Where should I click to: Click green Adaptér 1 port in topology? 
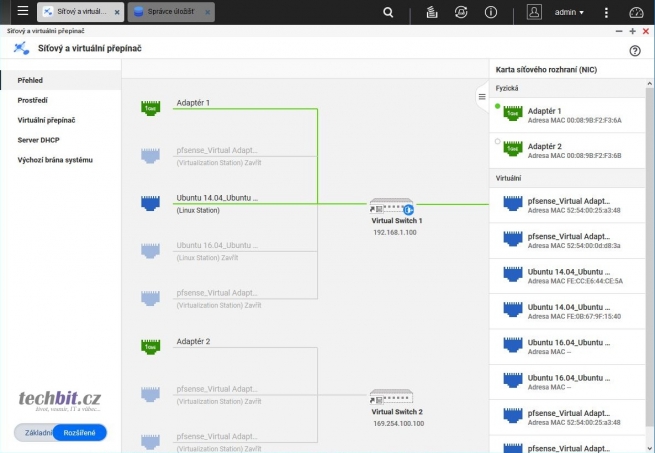151,108
